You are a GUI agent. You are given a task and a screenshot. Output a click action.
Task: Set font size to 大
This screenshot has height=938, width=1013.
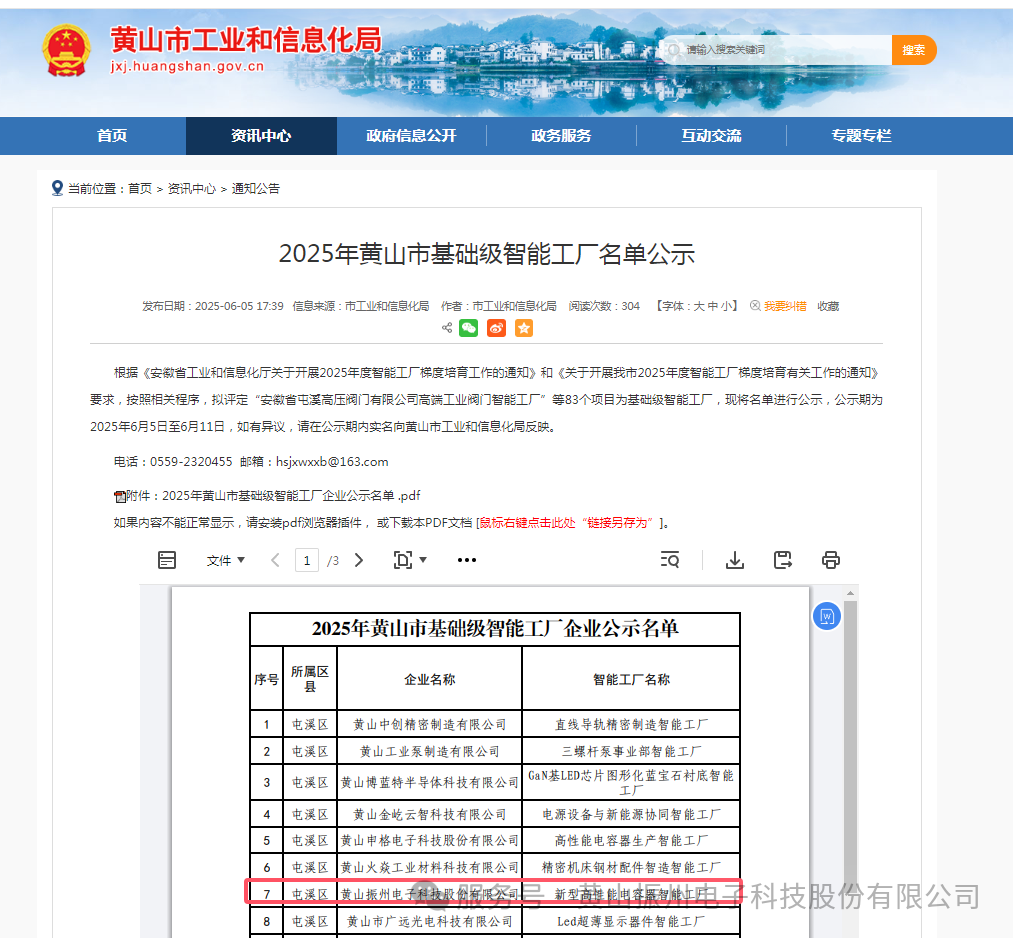point(699,306)
